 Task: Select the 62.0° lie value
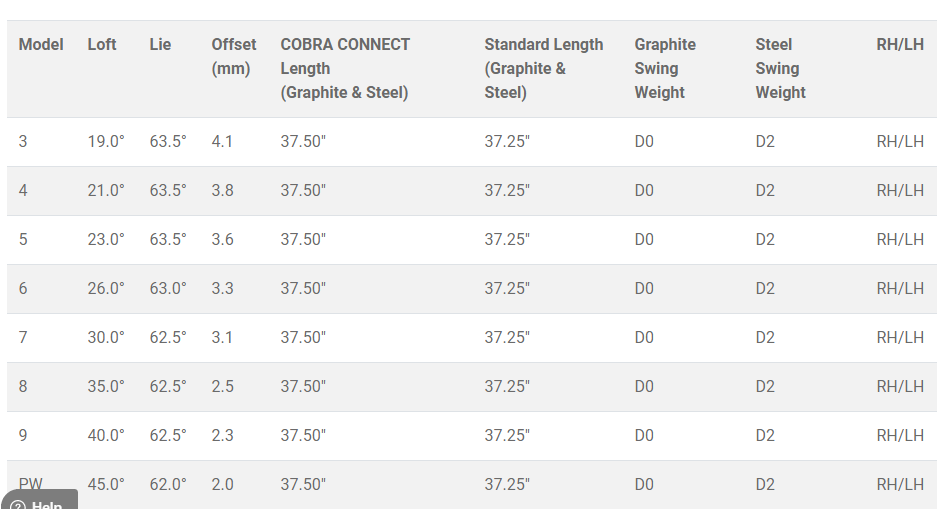click(168, 485)
